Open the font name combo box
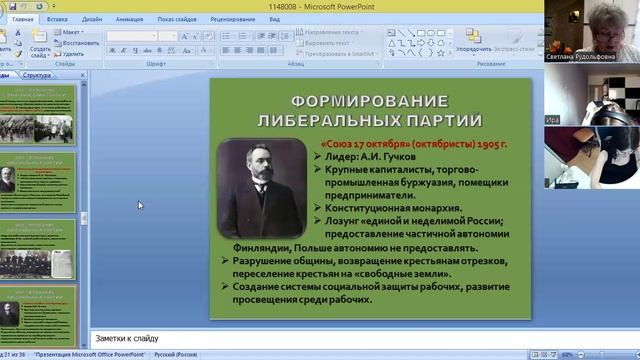This screenshot has width=640, height=360. [132, 36]
